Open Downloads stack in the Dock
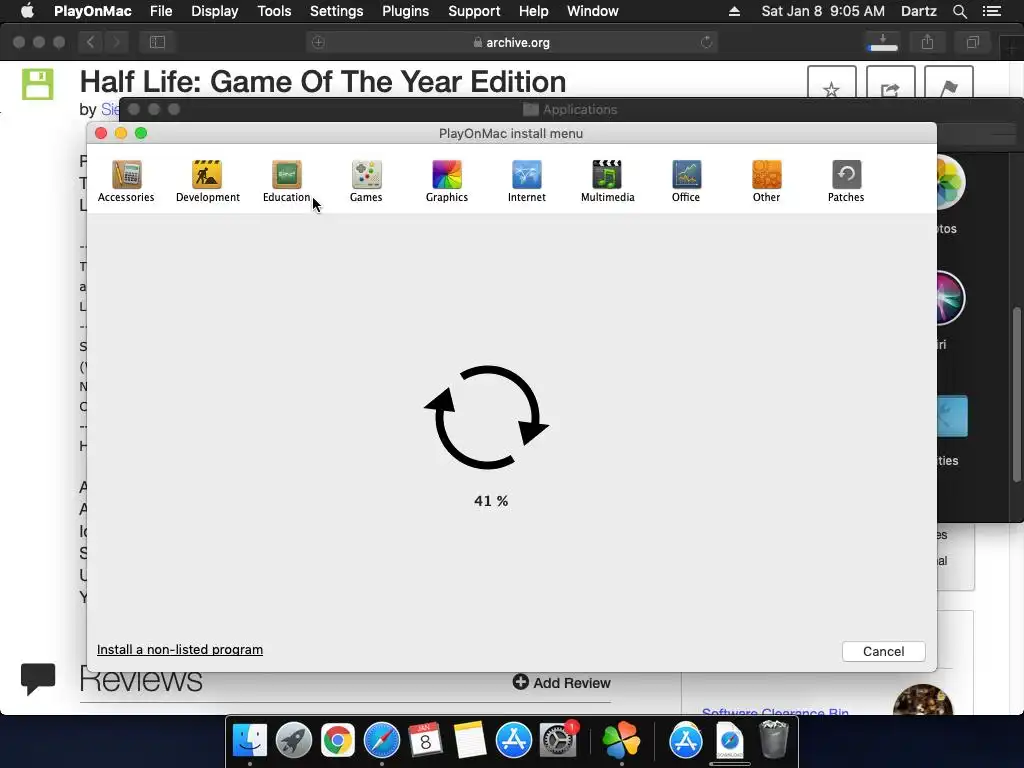Viewport: 1024px width, 768px height. pyautogui.click(x=729, y=741)
